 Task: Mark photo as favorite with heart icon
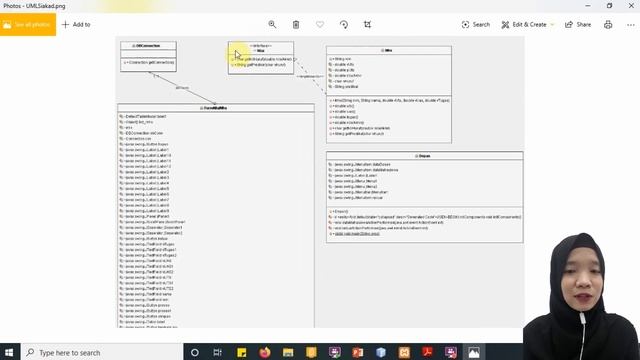320,24
